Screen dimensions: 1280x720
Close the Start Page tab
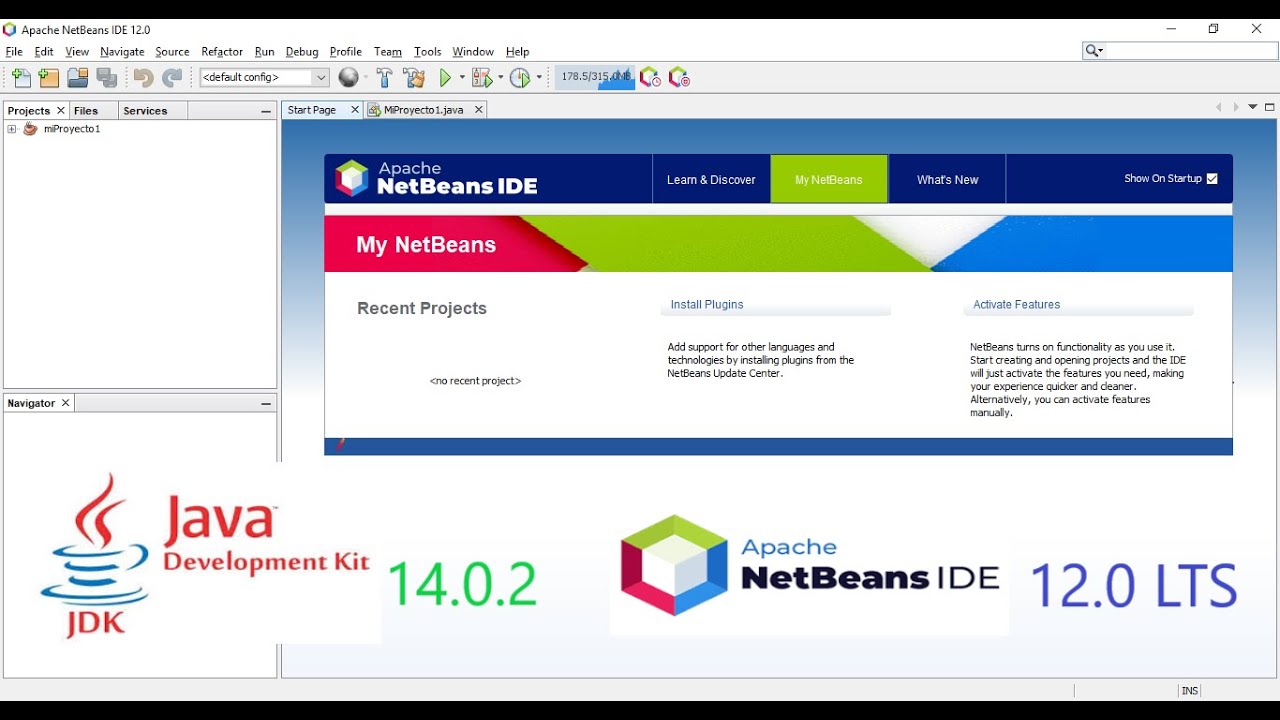coord(354,110)
